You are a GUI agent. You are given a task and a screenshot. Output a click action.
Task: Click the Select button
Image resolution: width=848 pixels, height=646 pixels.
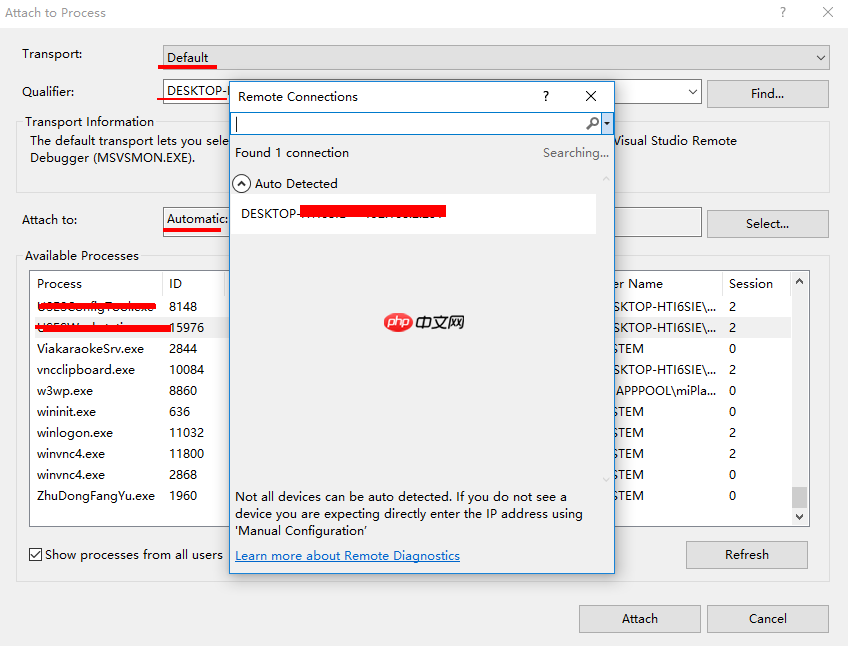pos(767,223)
